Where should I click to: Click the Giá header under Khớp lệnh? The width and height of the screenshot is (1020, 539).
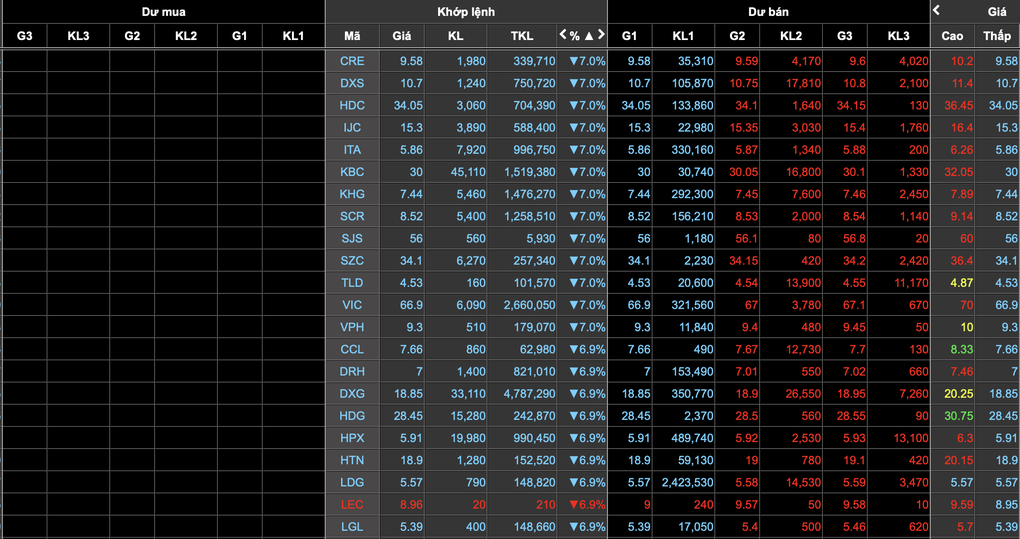(401, 36)
